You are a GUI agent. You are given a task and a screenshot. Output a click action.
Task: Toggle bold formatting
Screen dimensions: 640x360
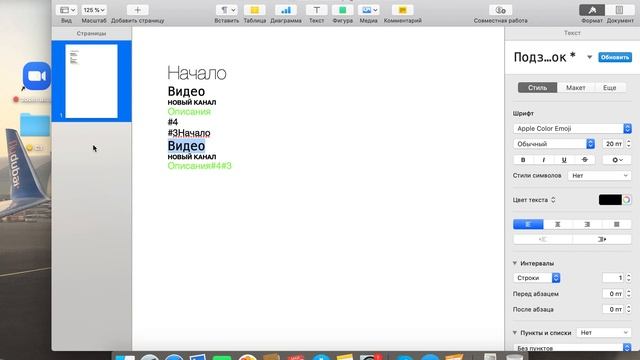point(523,160)
